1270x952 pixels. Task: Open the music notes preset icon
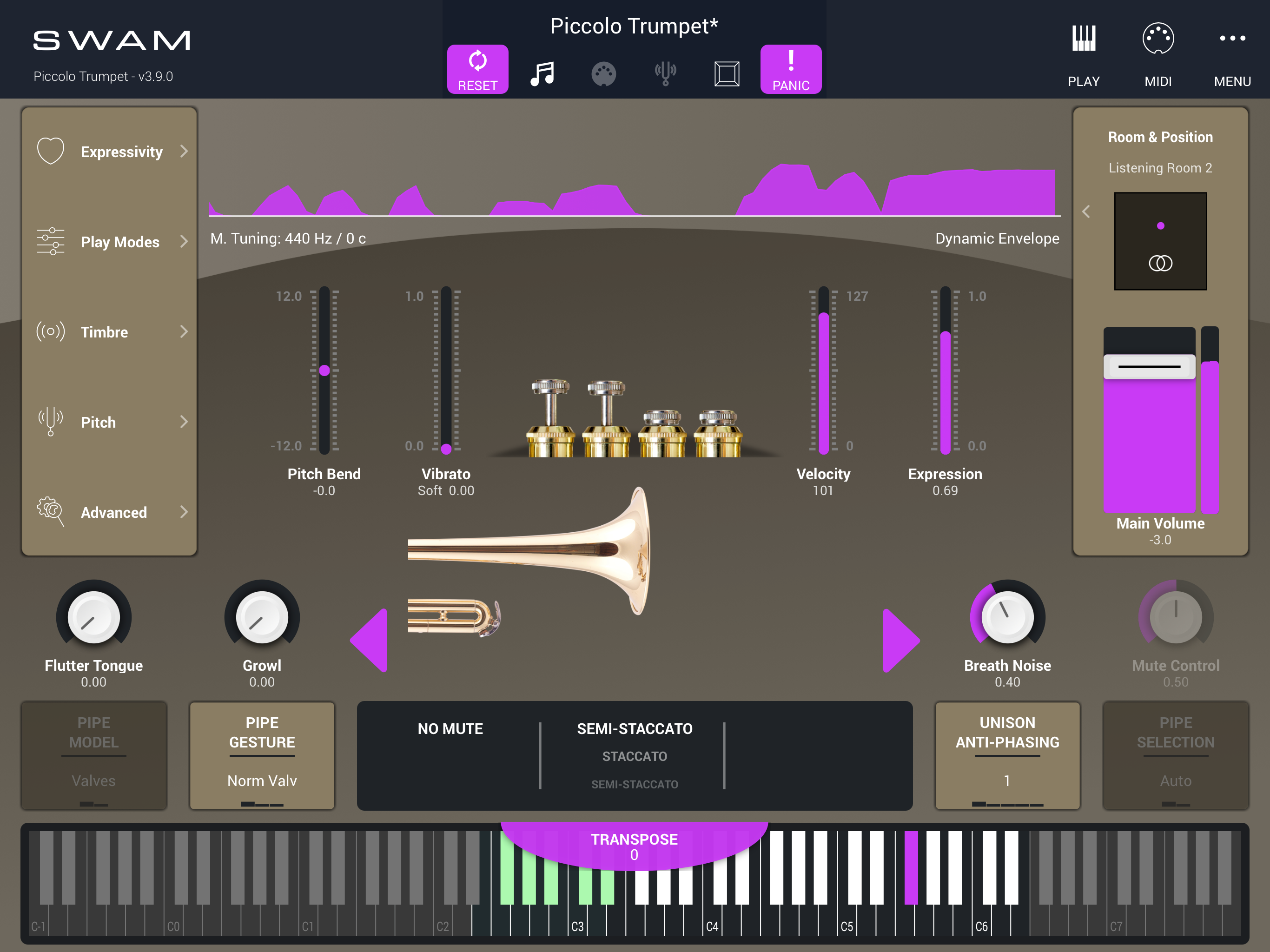pyautogui.click(x=542, y=73)
